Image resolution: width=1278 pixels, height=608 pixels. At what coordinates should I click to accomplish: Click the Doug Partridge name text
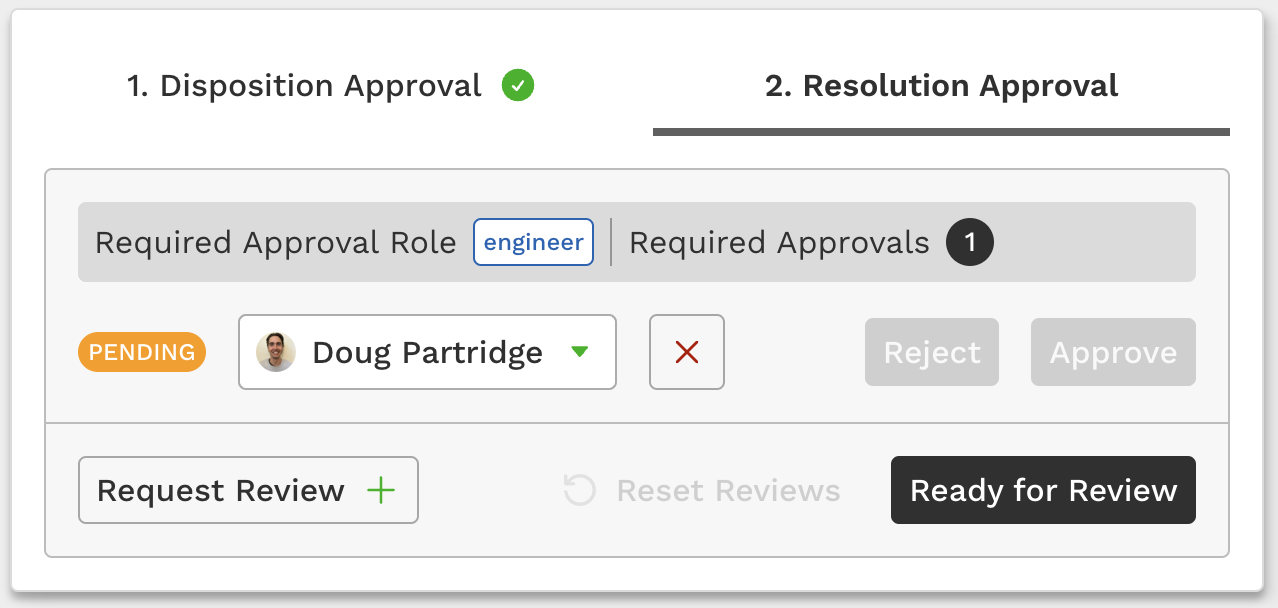tap(427, 353)
